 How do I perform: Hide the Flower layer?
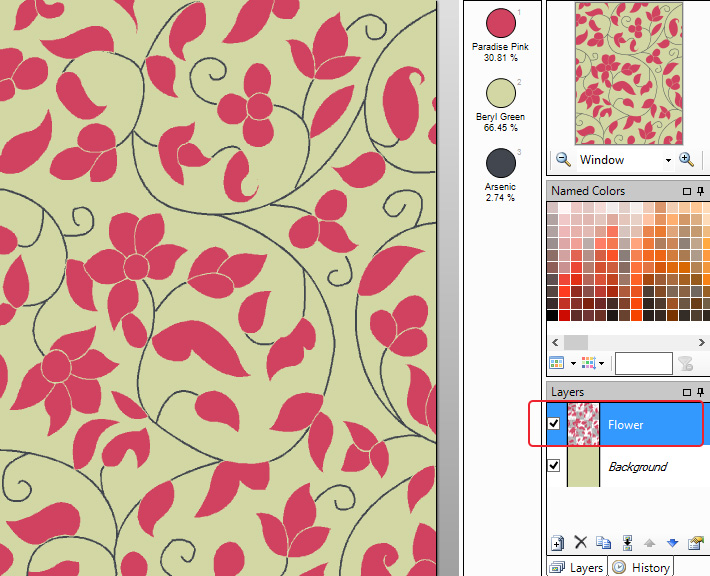(x=554, y=424)
